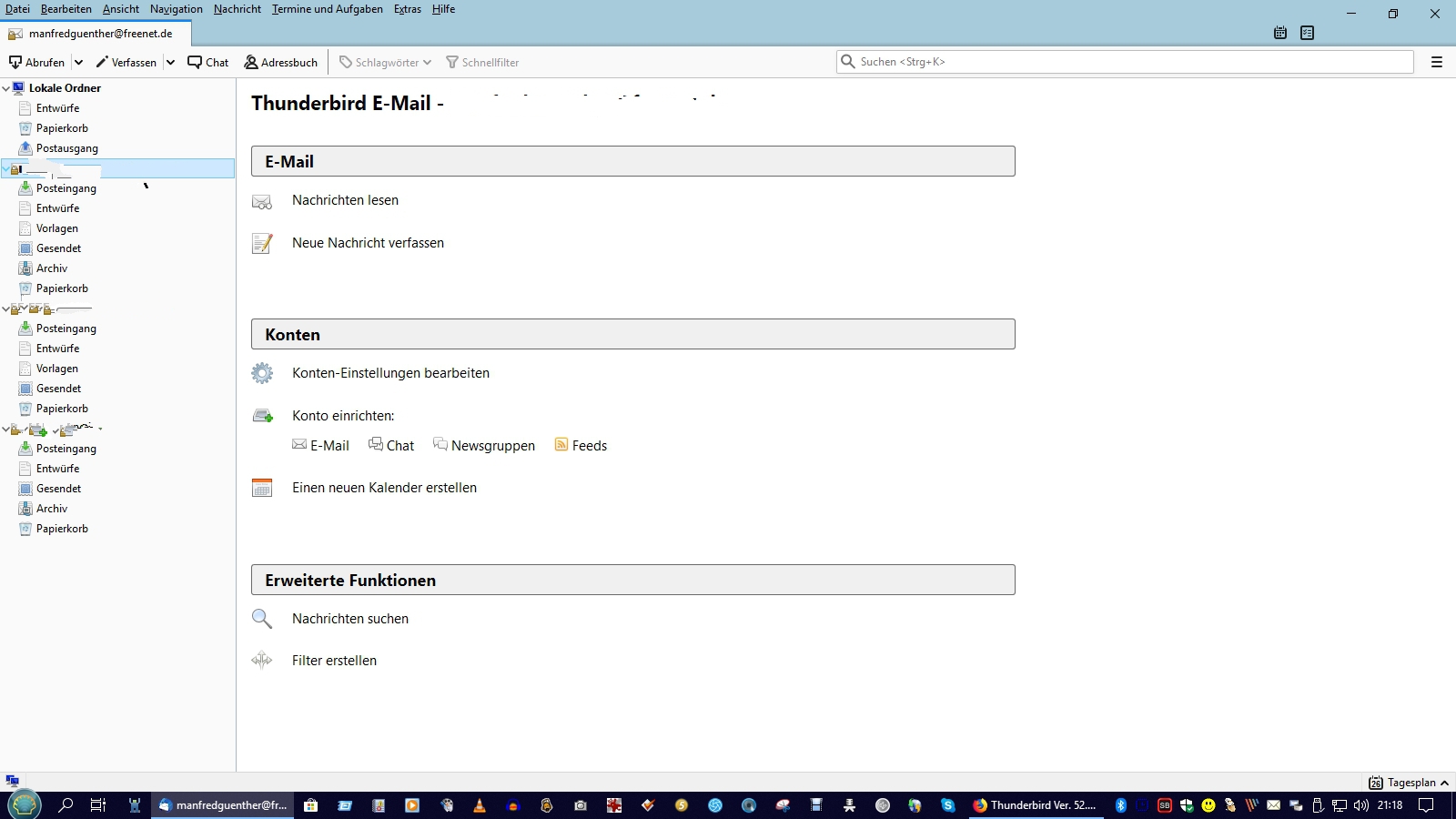Click the Nachrichten lesen envelope icon
The height and width of the screenshot is (819, 1456).
click(x=262, y=201)
